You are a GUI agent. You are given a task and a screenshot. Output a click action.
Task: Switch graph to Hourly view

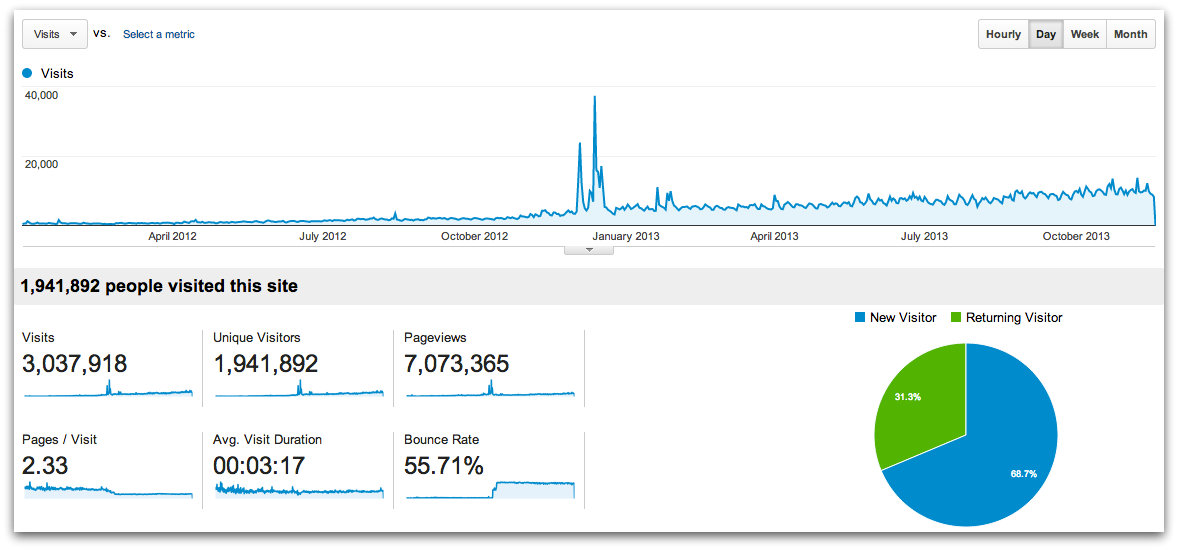pyautogui.click(x=1003, y=34)
